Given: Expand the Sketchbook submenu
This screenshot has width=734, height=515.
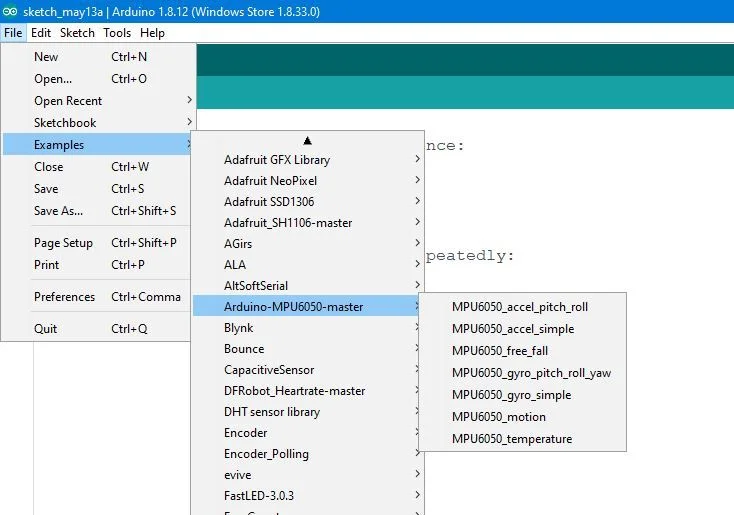Looking at the screenshot, I should click(x=99, y=123).
